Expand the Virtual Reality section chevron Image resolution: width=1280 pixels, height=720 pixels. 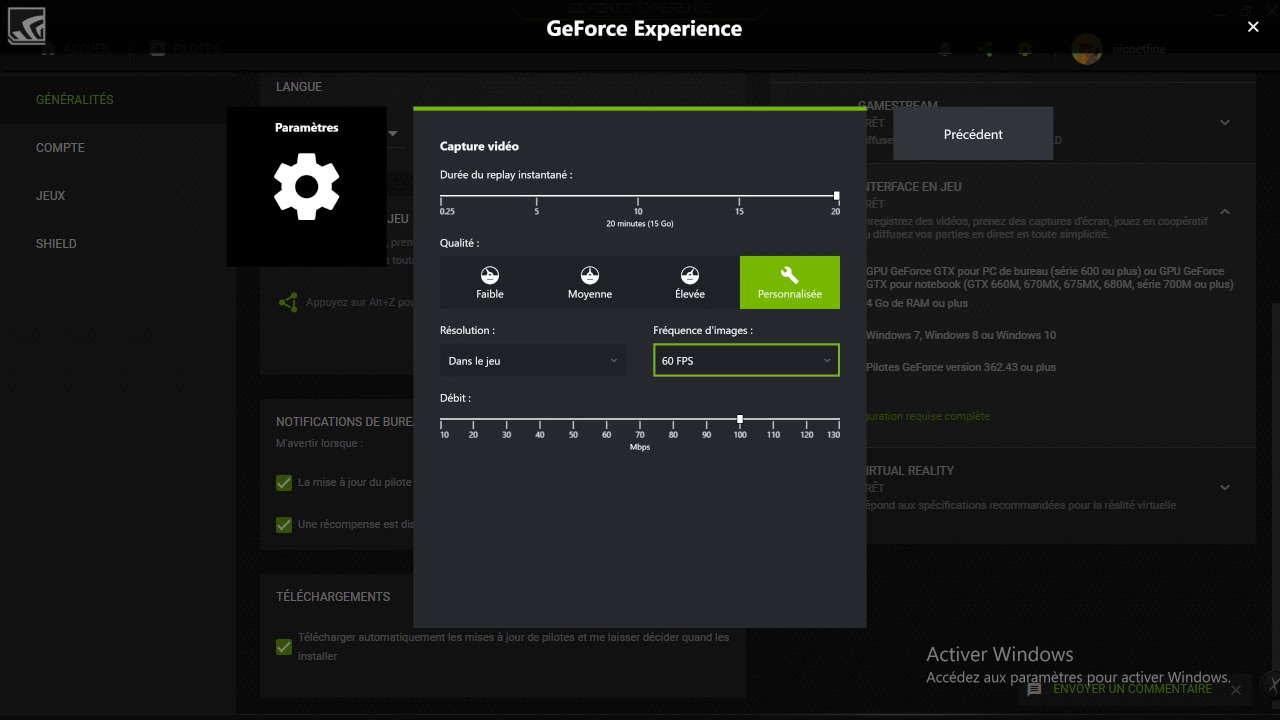[1225, 487]
